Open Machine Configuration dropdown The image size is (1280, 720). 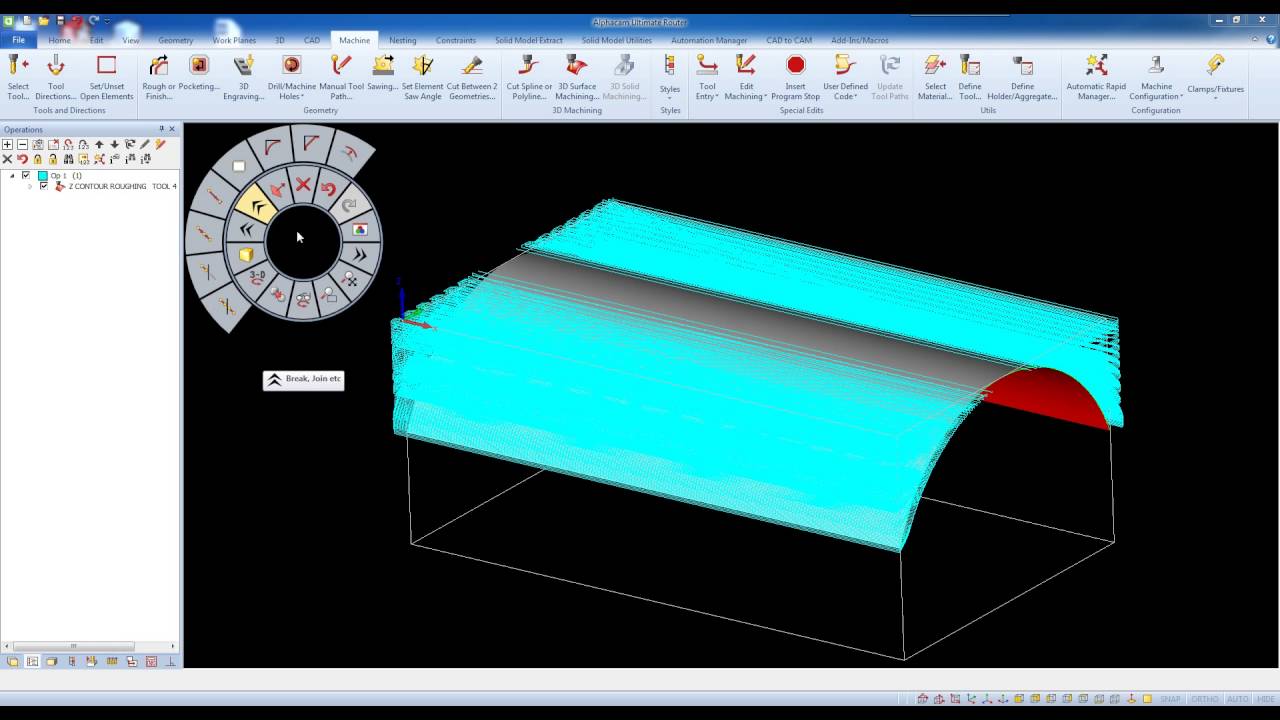click(1156, 78)
